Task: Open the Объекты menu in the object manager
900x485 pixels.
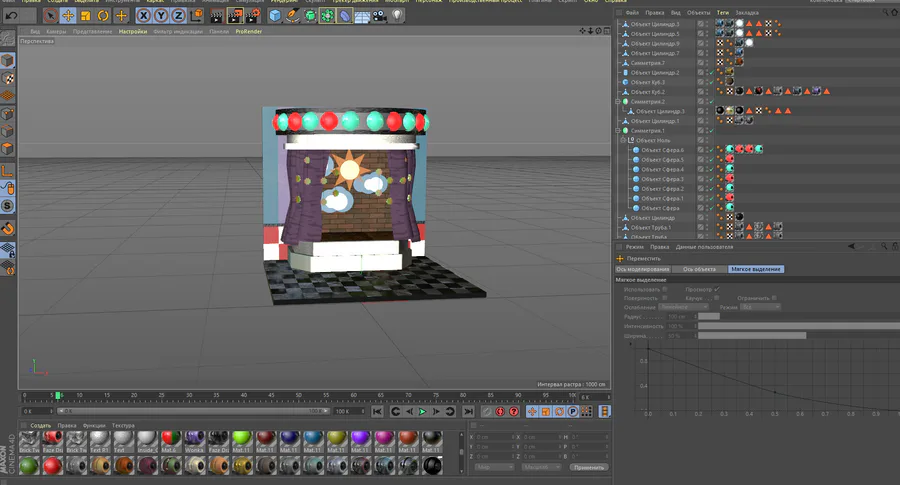Action: point(698,13)
